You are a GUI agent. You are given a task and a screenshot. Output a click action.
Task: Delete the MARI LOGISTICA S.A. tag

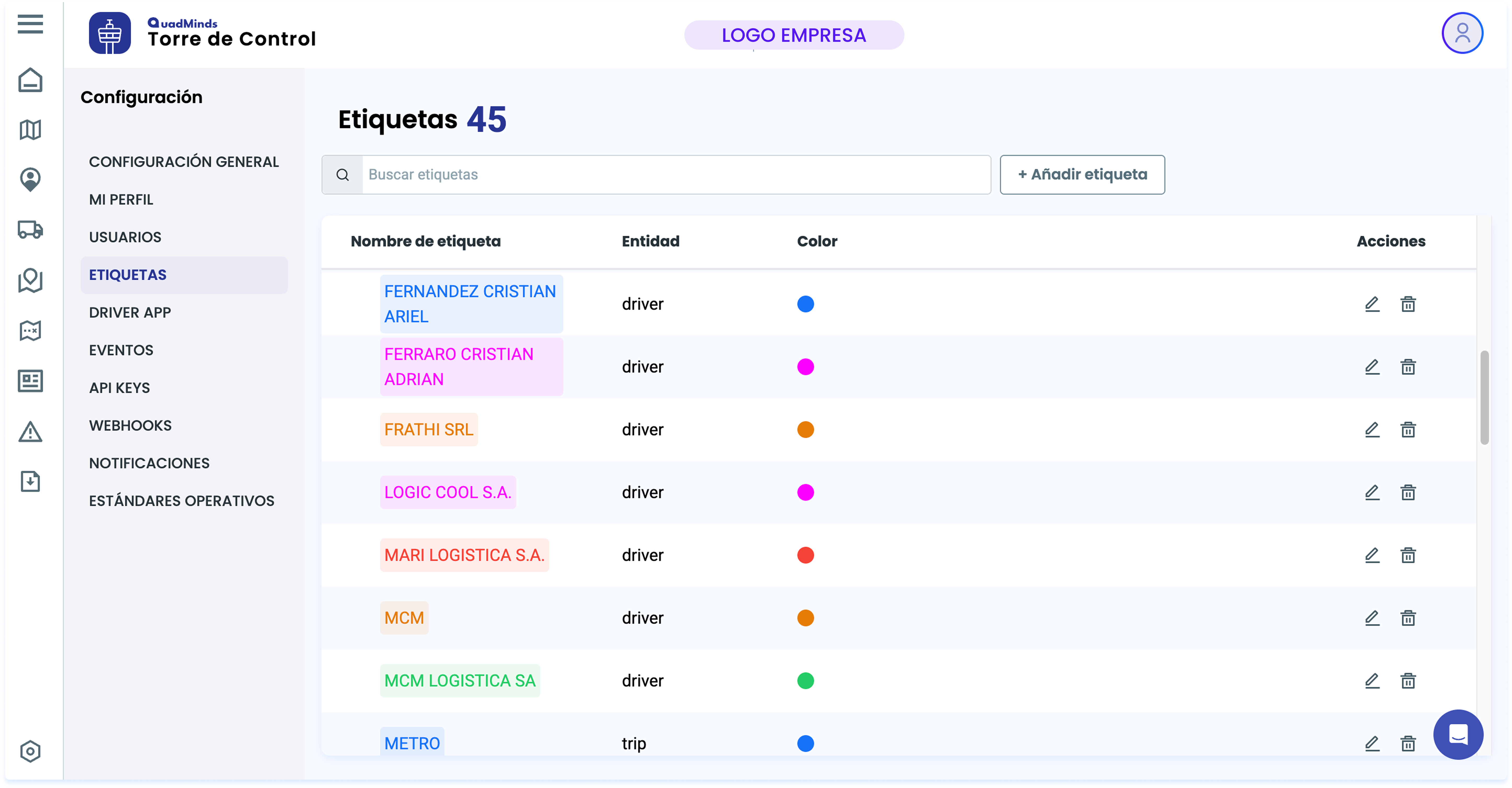click(x=1408, y=555)
